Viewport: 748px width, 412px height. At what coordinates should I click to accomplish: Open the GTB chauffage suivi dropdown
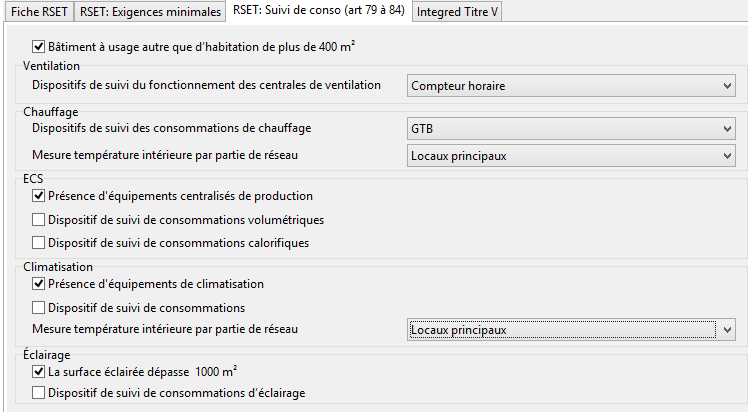(571, 129)
